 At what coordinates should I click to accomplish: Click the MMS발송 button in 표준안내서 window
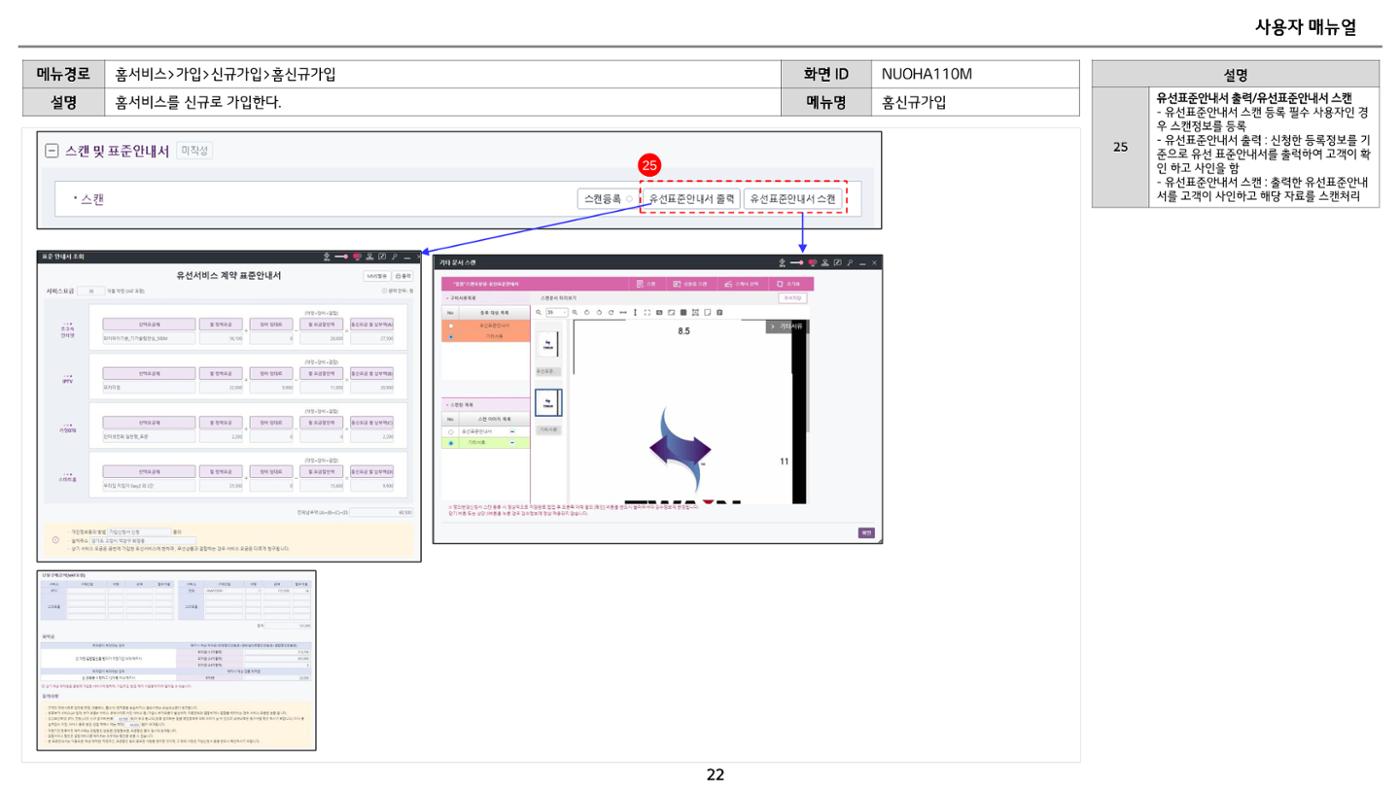pos(377,276)
